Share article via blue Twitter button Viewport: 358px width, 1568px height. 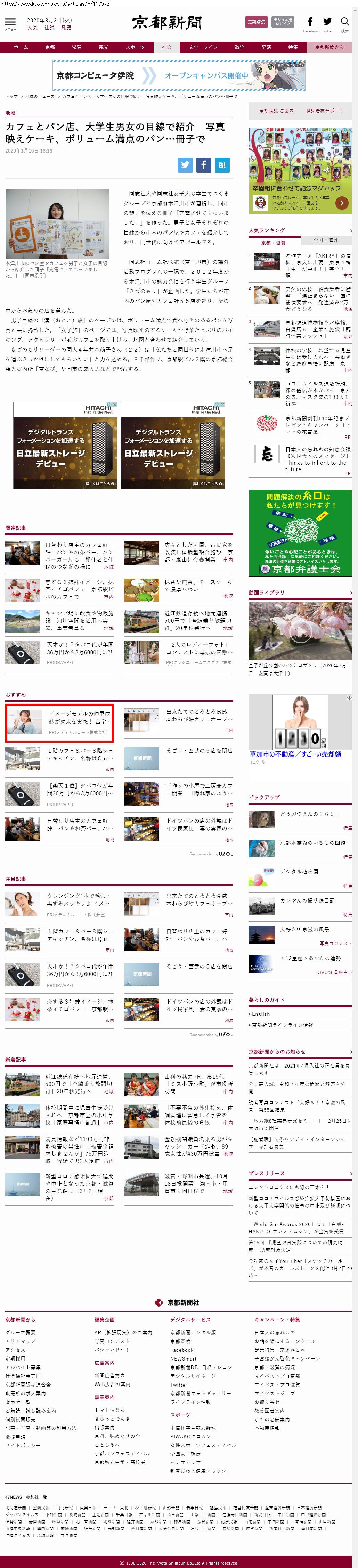point(185,164)
